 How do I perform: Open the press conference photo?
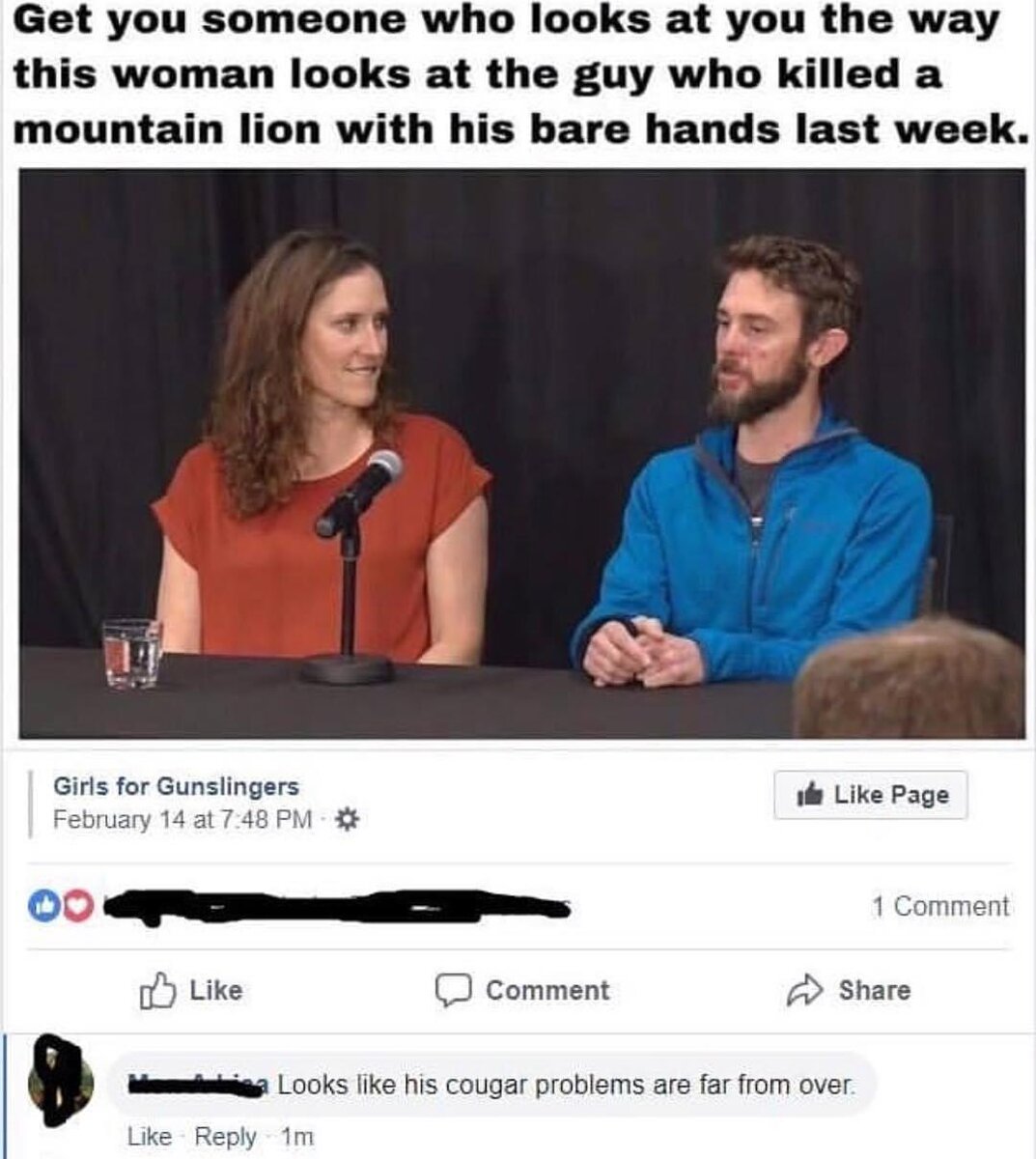[522, 454]
